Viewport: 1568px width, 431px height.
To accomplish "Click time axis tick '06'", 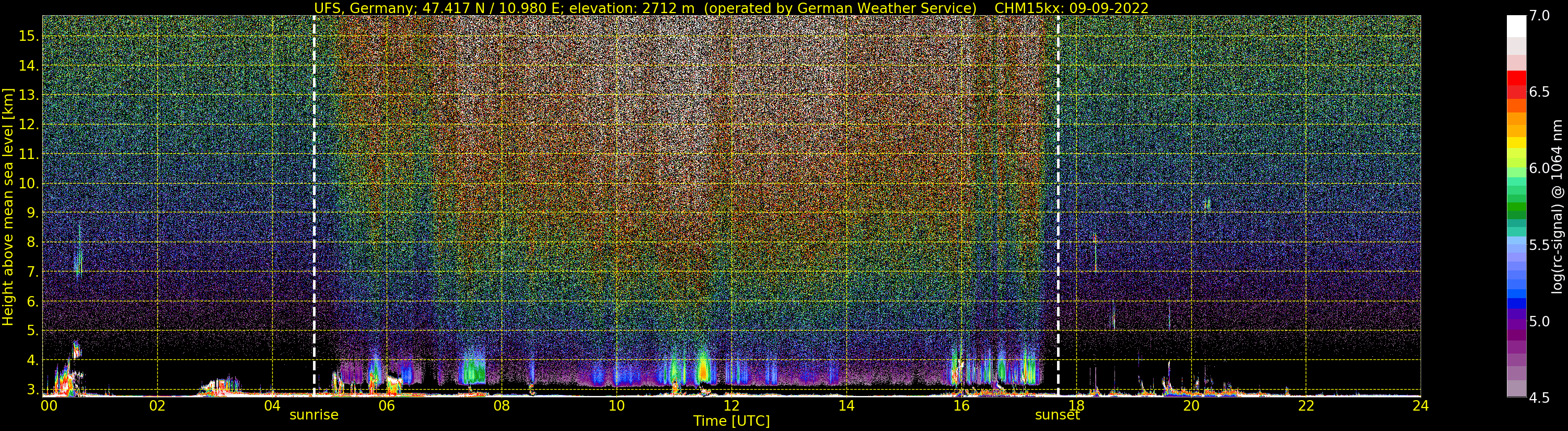I will click(x=387, y=405).
